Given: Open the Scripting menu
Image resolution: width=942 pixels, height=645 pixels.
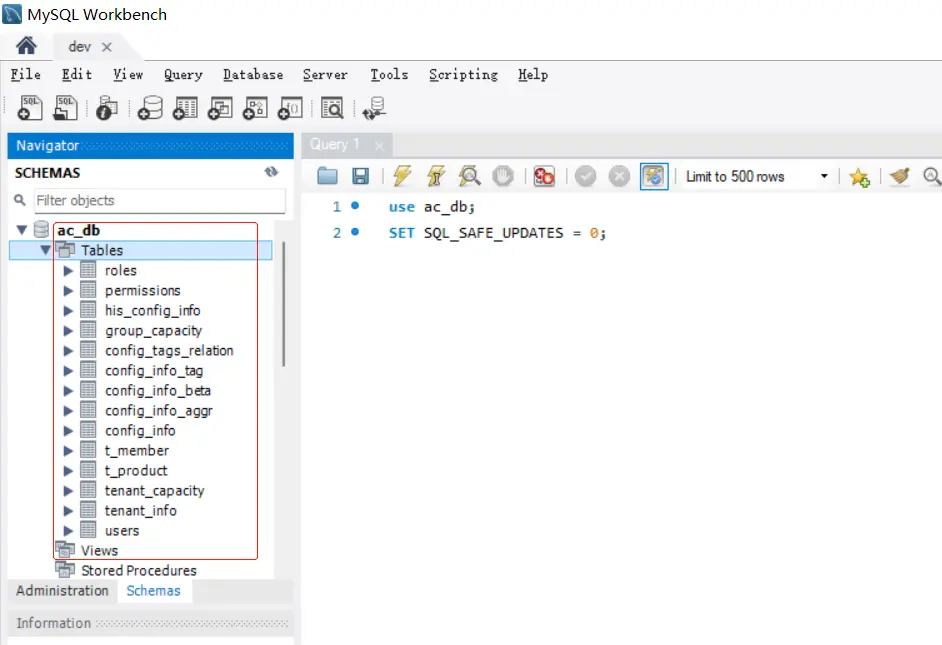Looking at the screenshot, I should (x=463, y=74).
